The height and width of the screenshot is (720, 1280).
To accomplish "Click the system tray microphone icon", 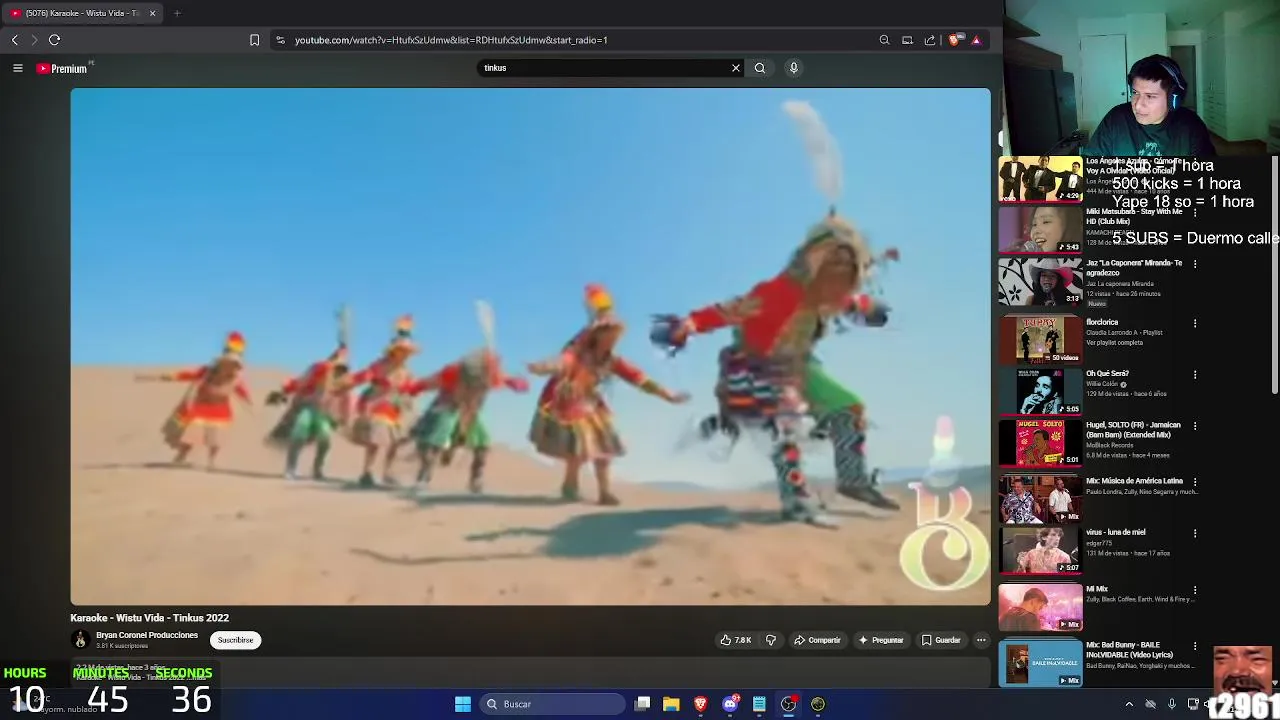I will [1172, 704].
